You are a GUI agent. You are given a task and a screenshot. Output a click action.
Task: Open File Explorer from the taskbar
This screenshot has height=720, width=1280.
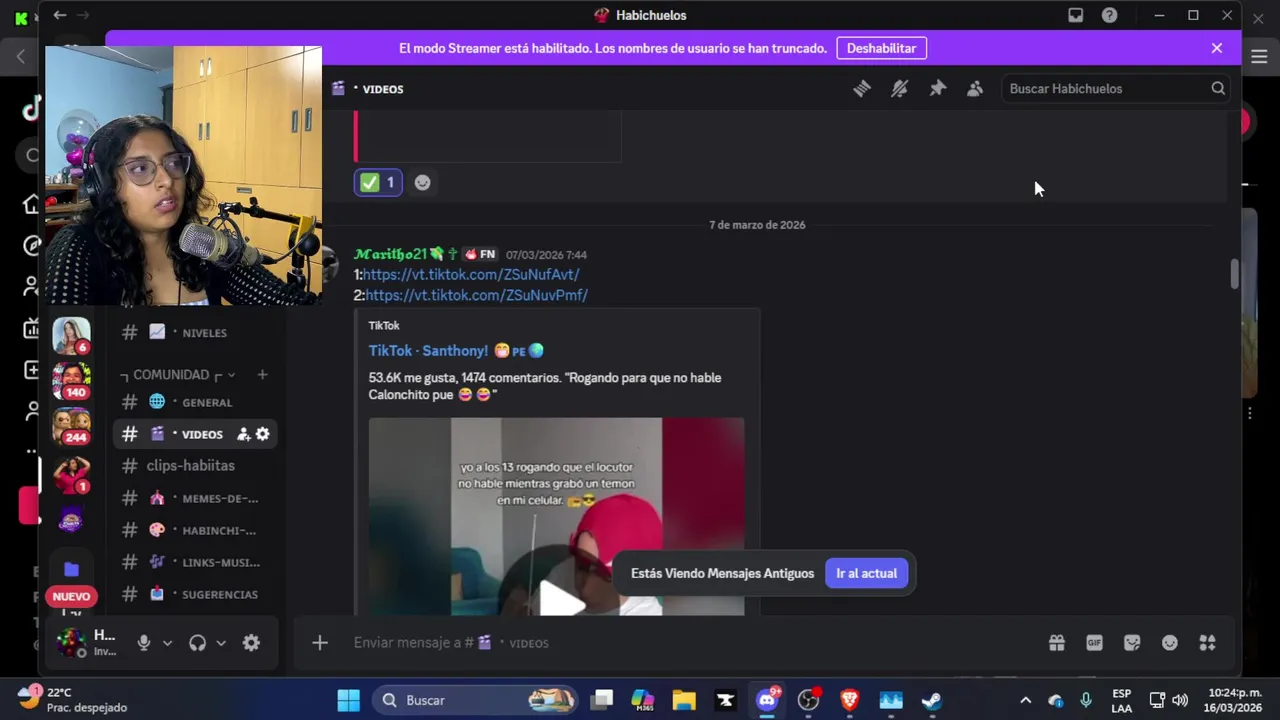[x=684, y=700]
